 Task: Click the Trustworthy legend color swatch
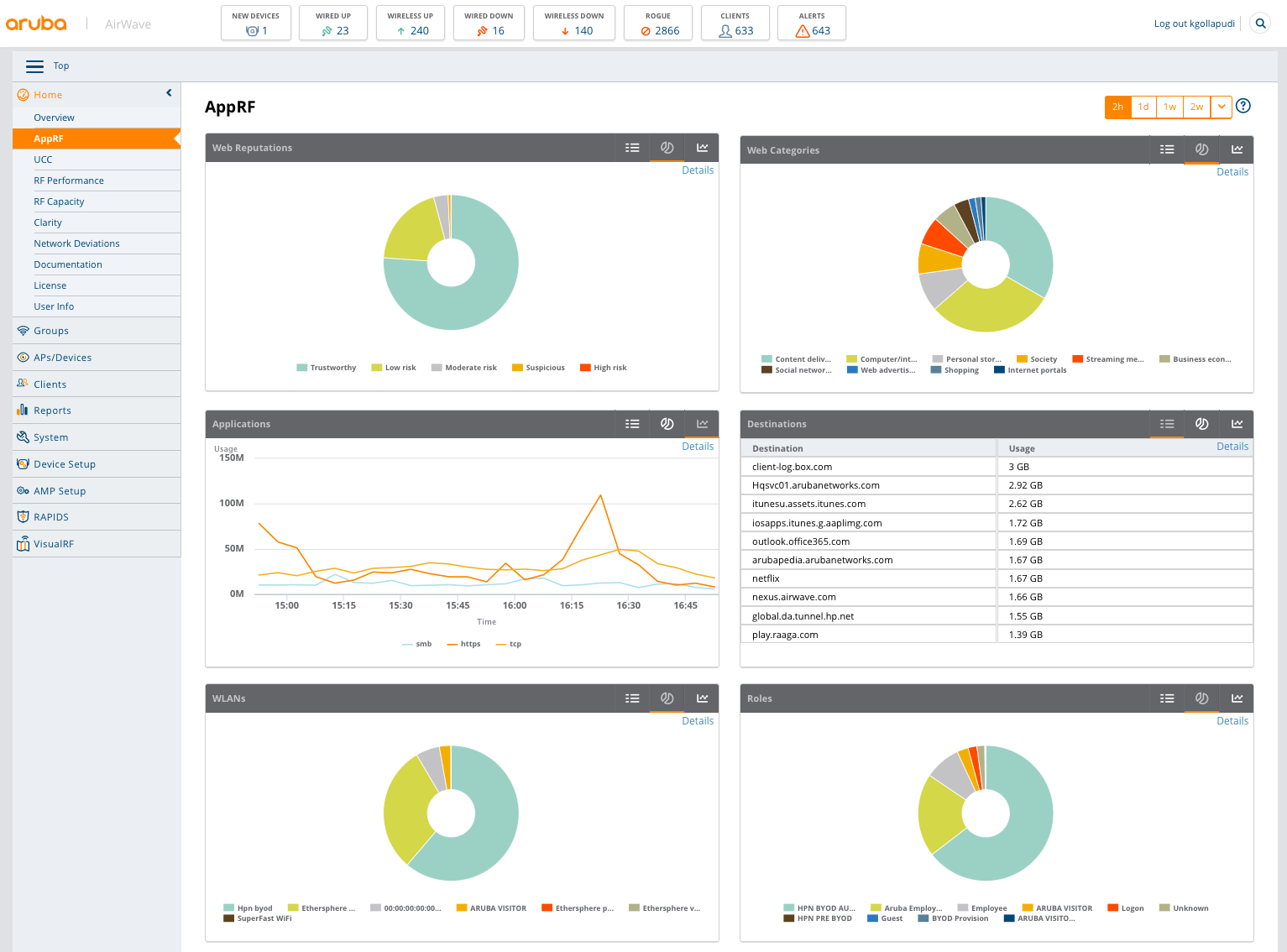tap(301, 368)
